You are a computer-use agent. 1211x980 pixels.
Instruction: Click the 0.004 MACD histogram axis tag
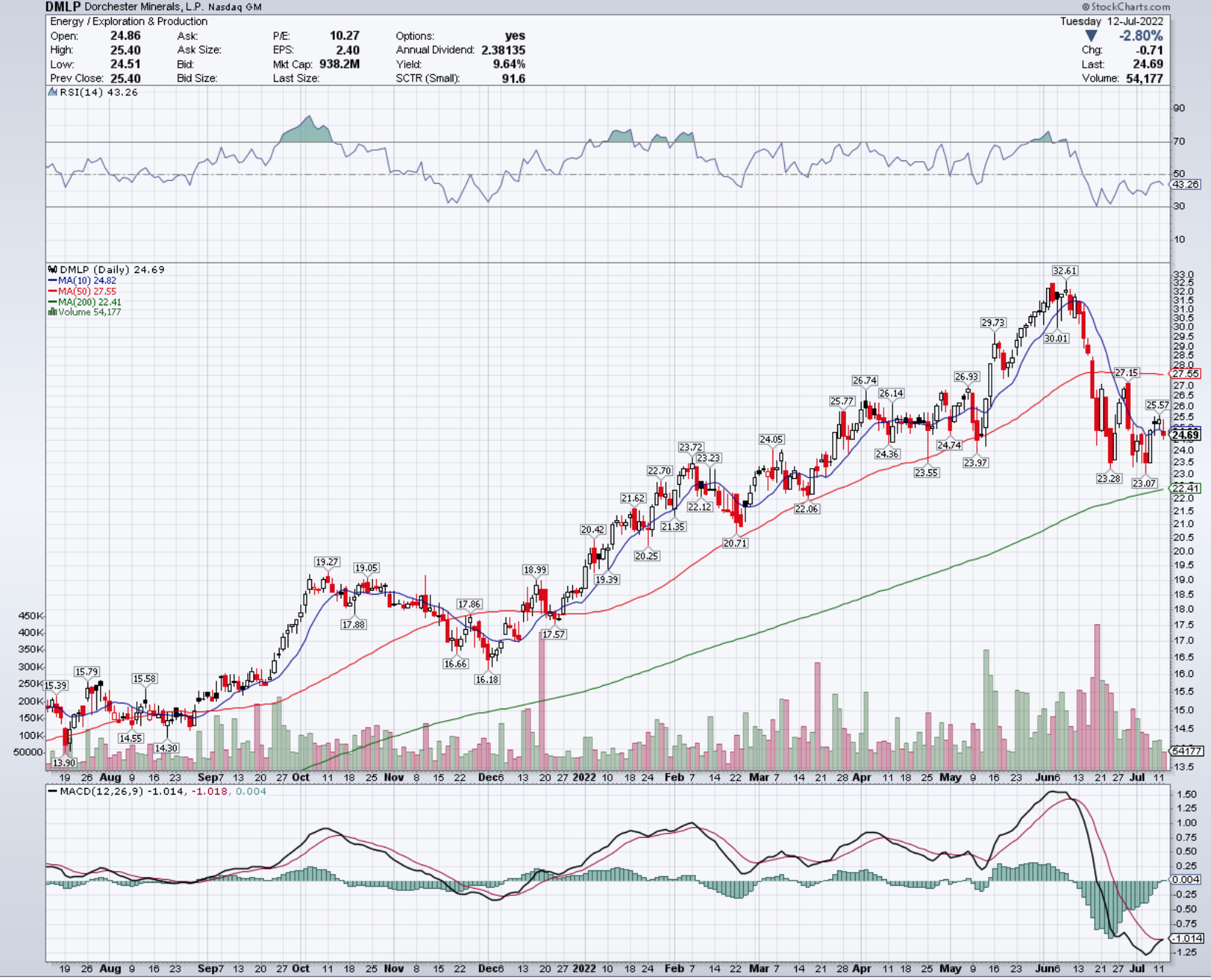1185,879
